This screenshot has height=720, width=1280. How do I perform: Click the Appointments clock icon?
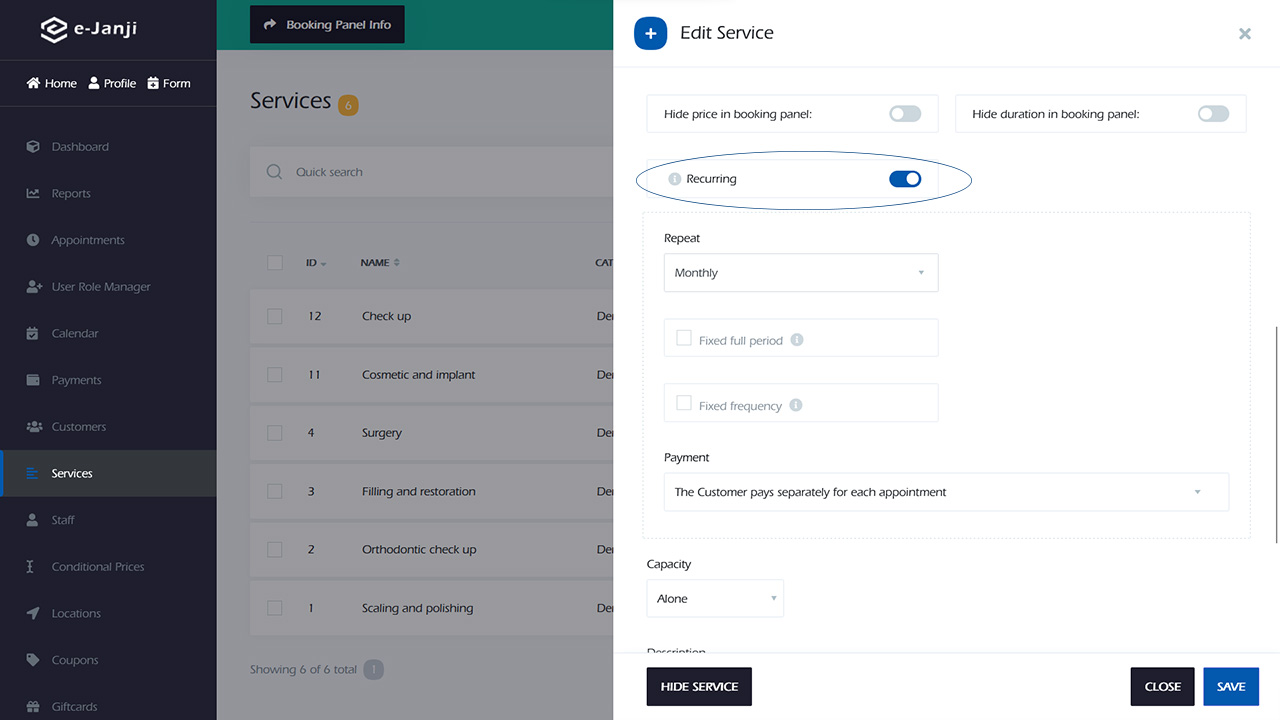pyautogui.click(x=33, y=240)
